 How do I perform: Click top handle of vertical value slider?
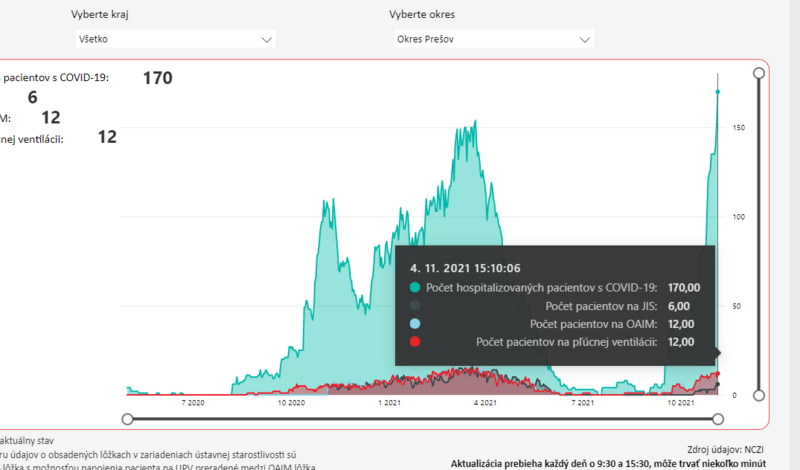point(759,73)
